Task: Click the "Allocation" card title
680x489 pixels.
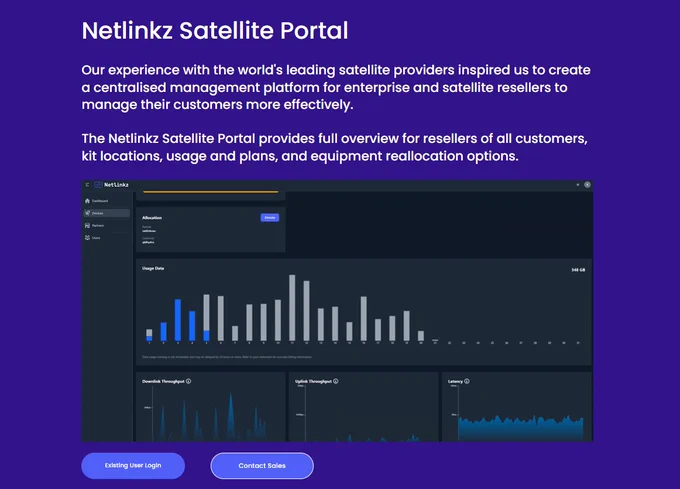Action: (x=152, y=218)
